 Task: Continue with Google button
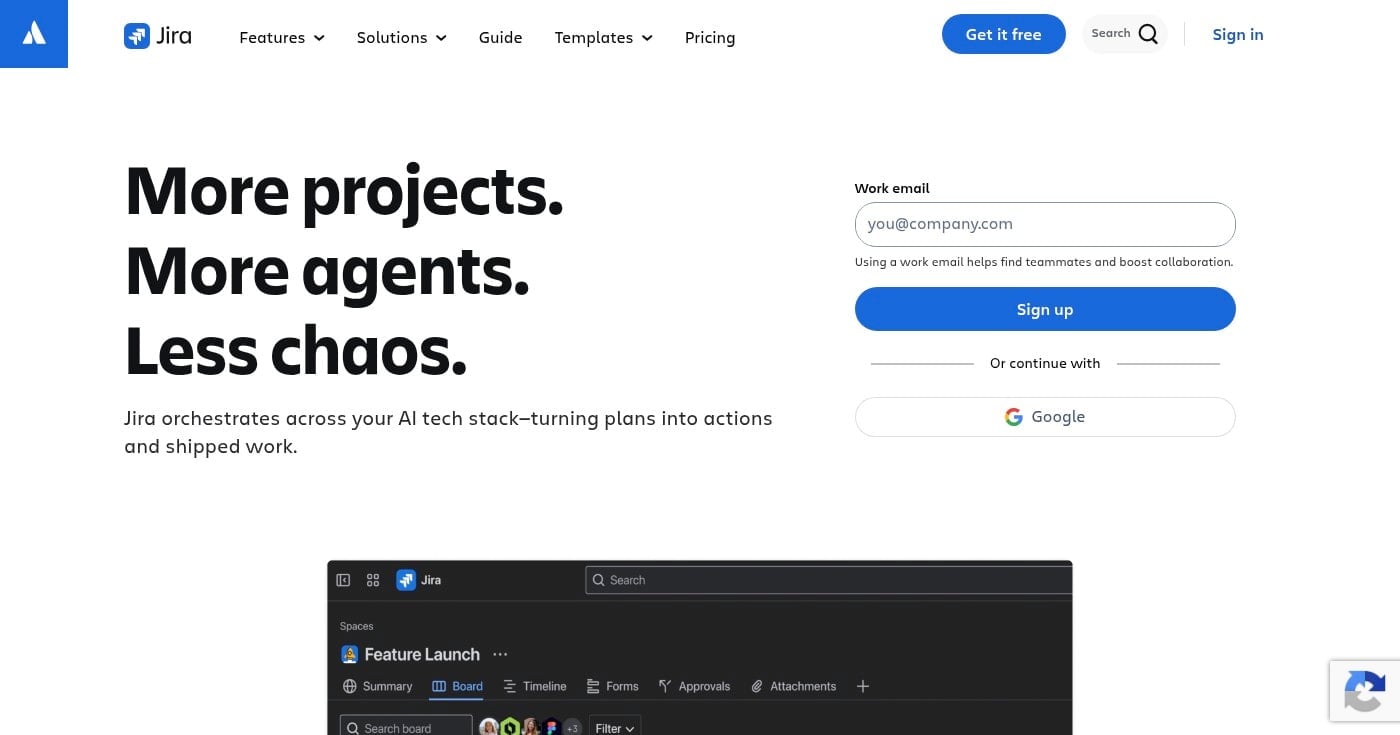1045,417
